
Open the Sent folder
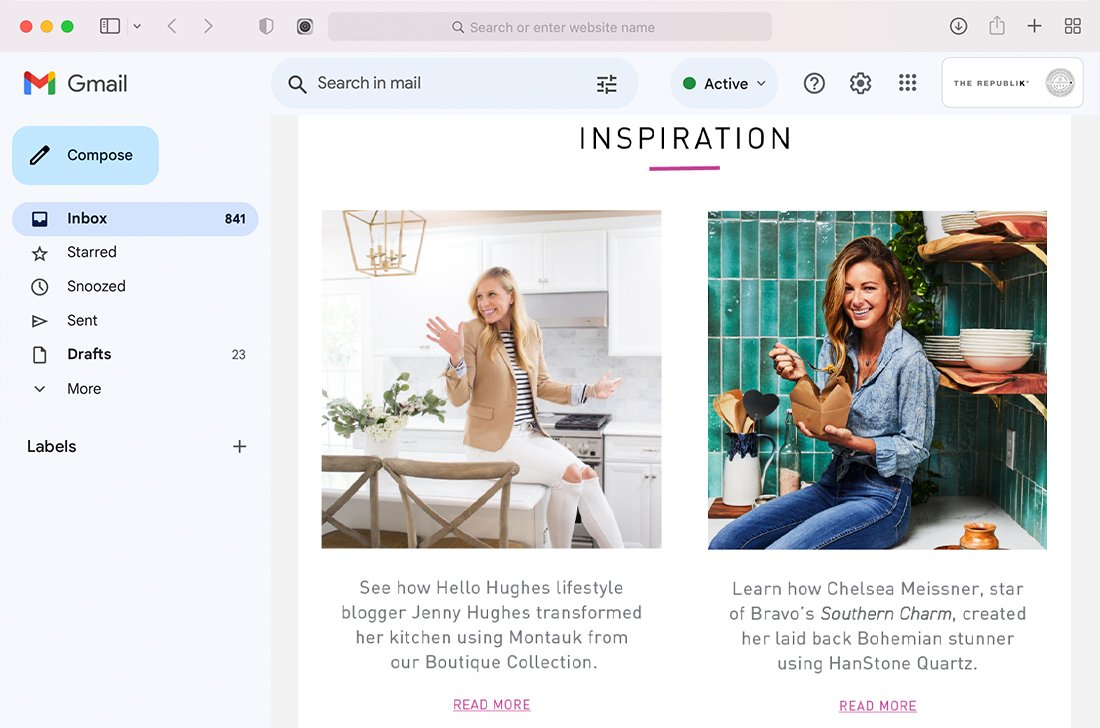point(135,321)
